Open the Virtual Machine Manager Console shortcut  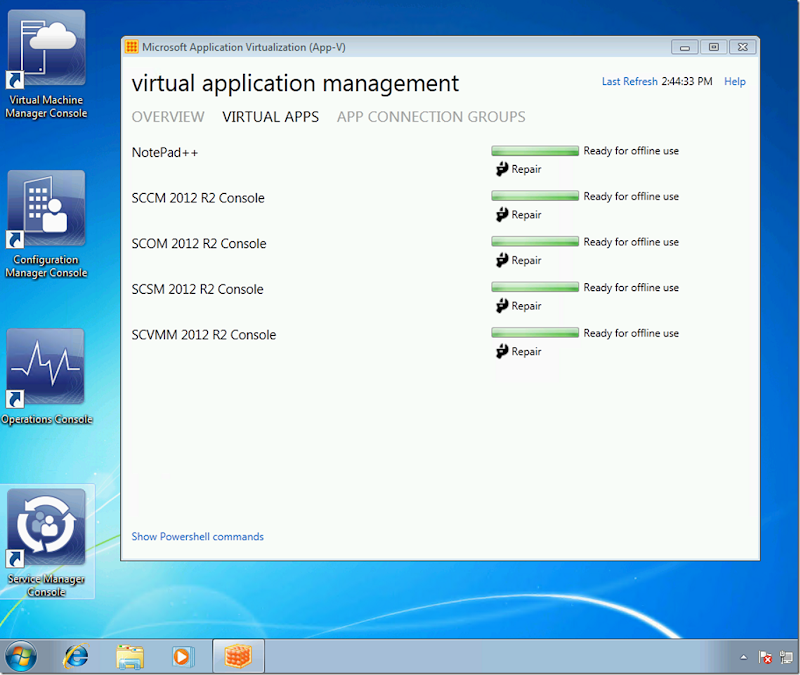tap(46, 64)
